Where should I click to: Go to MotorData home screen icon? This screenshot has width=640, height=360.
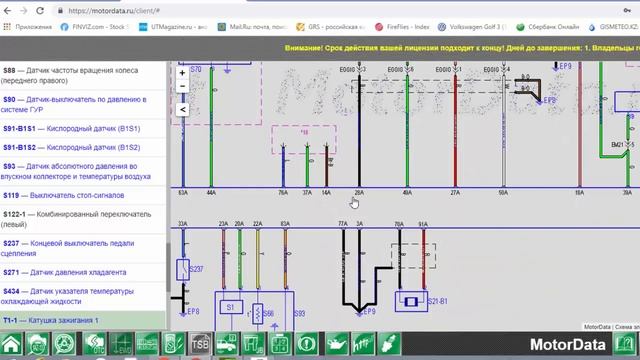(11, 344)
